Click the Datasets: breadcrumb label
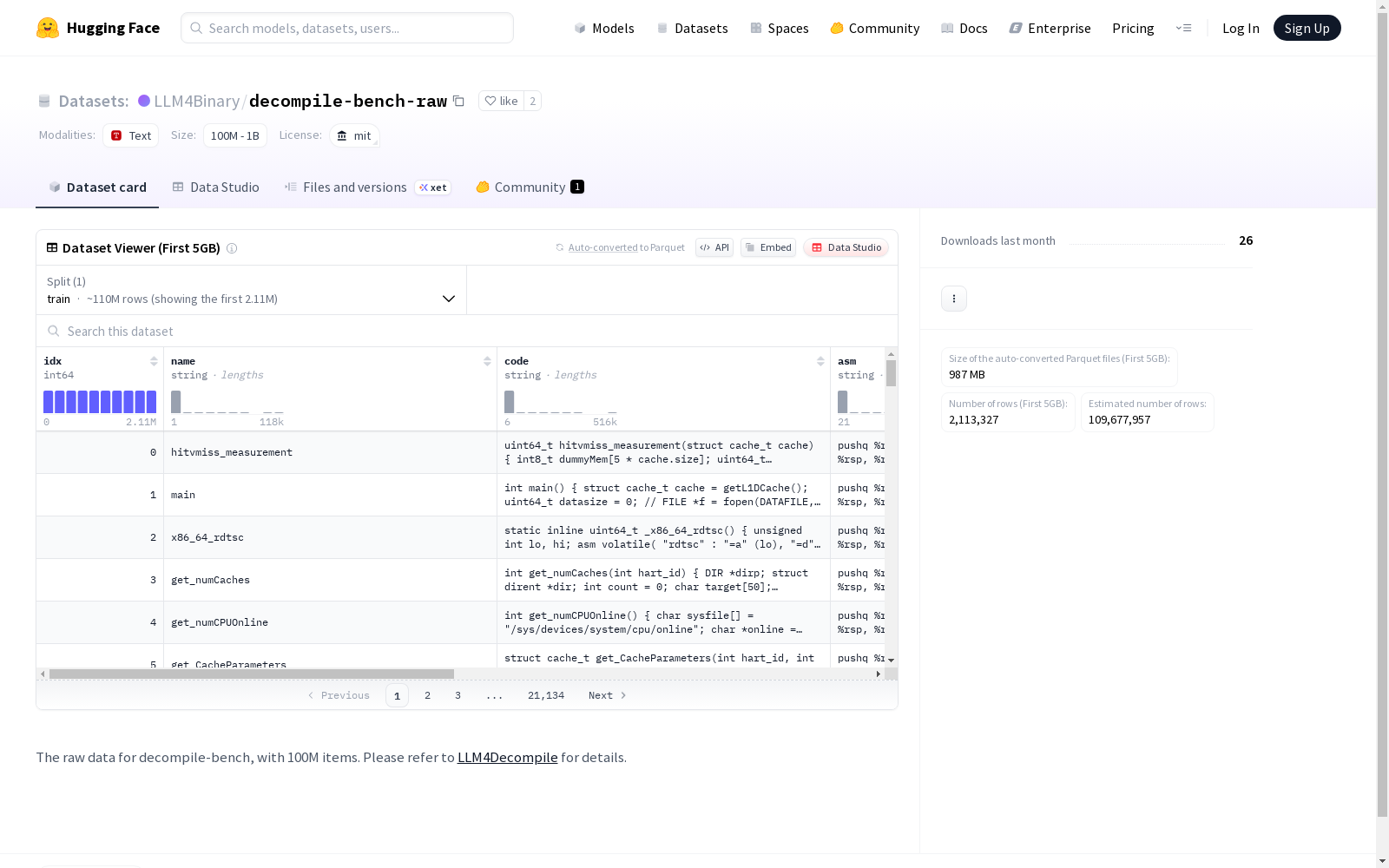Image resolution: width=1389 pixels, height=868 pixels. [94, 101]
